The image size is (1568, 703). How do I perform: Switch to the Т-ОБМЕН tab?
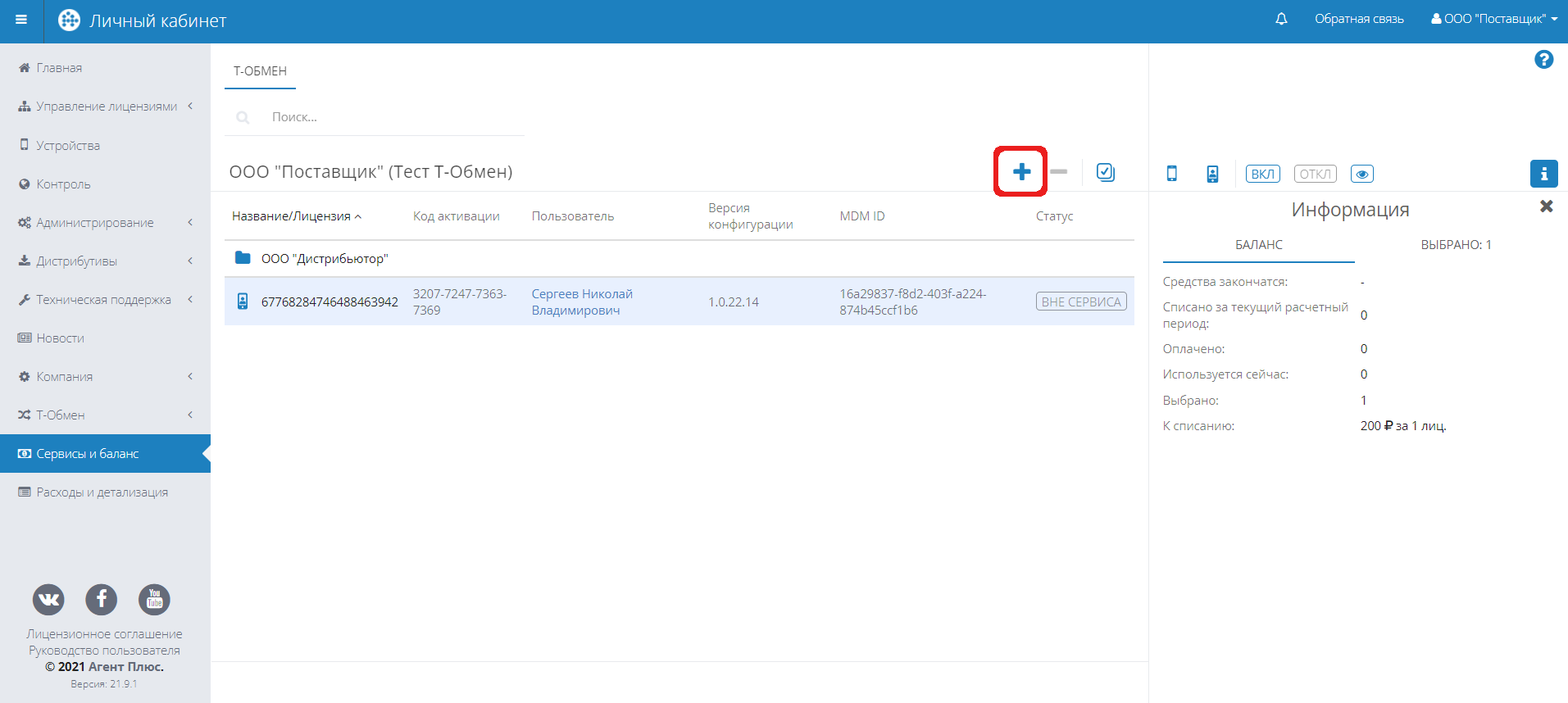click(260, 71)
